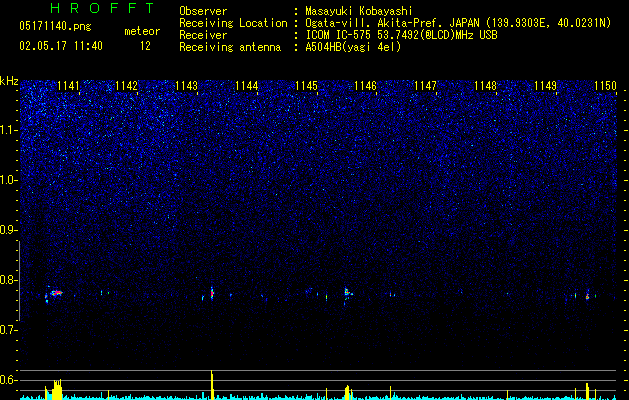Click the kHz axis unit label
The height and width of the screenshot is (400, 629).
[9, 81]
